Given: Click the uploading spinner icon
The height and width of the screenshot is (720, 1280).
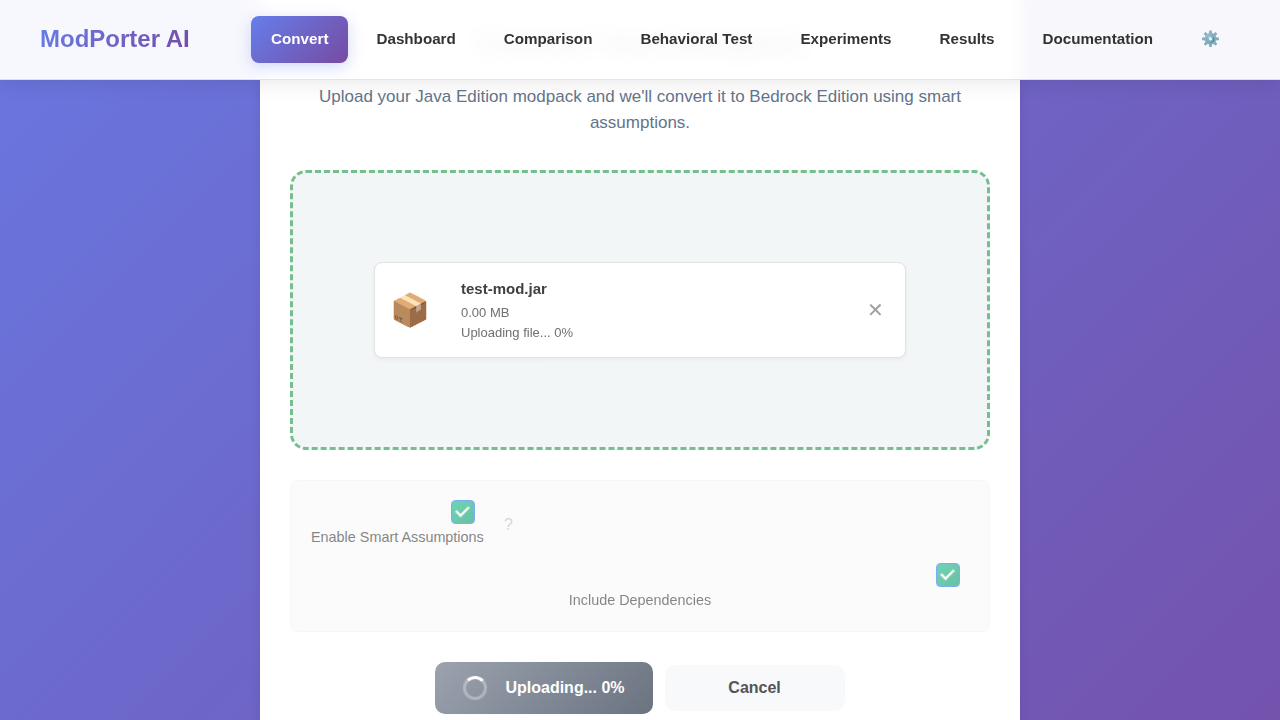Looking at the screenshot, I should coord(475,688).
